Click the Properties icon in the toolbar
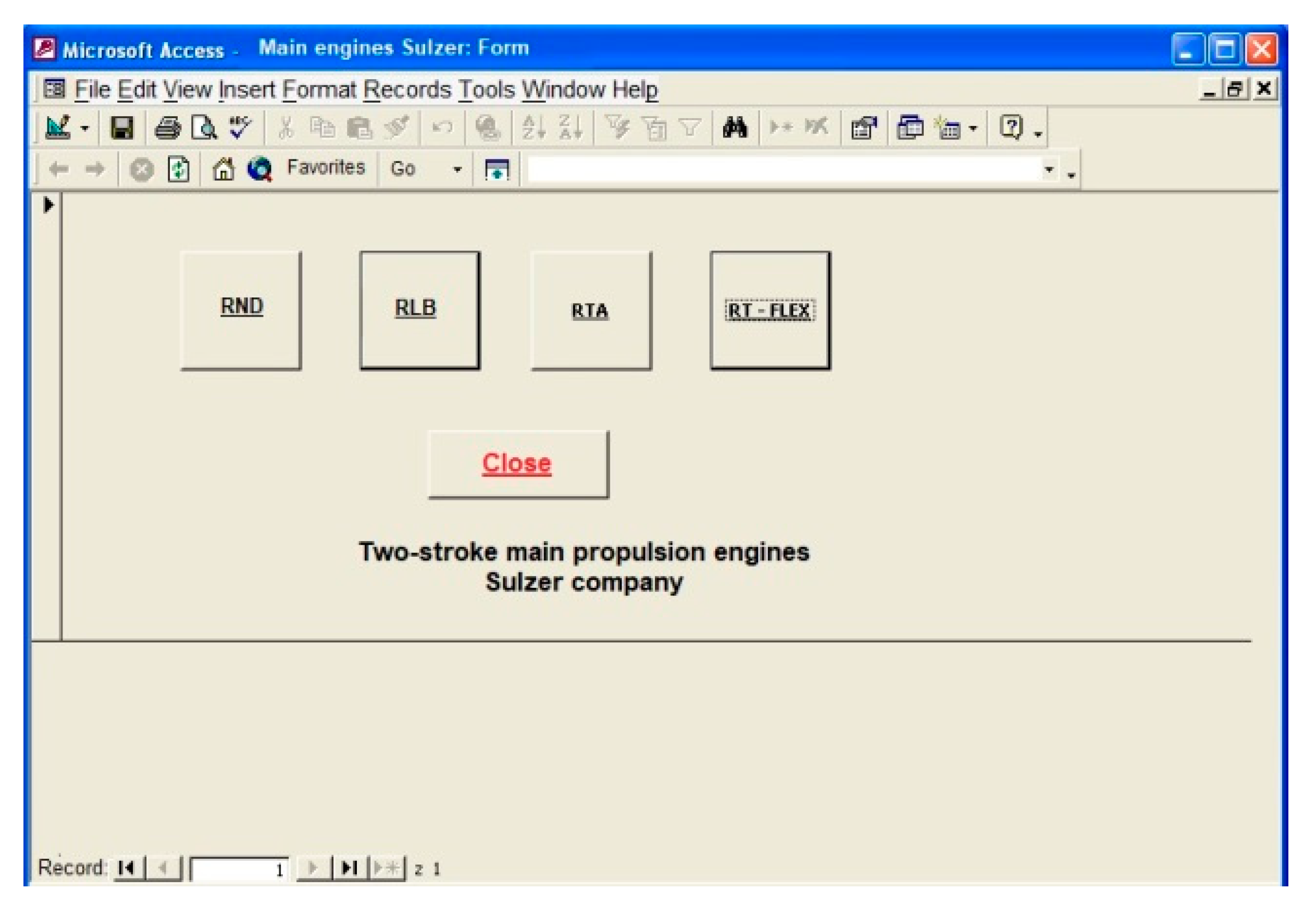The image size is (1316, 915). 864,127
